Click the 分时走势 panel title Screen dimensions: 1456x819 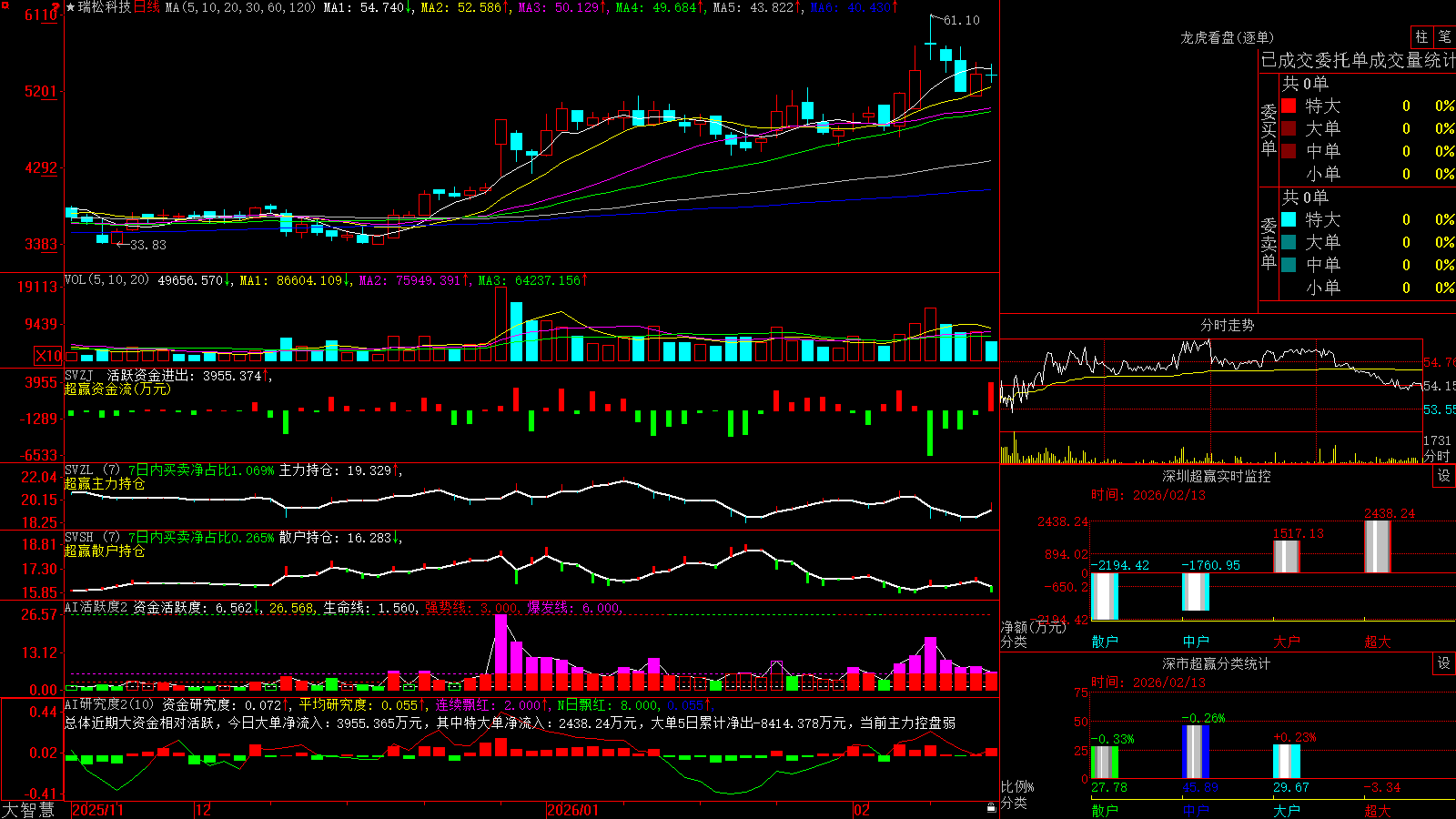(x=1227, y=325)
